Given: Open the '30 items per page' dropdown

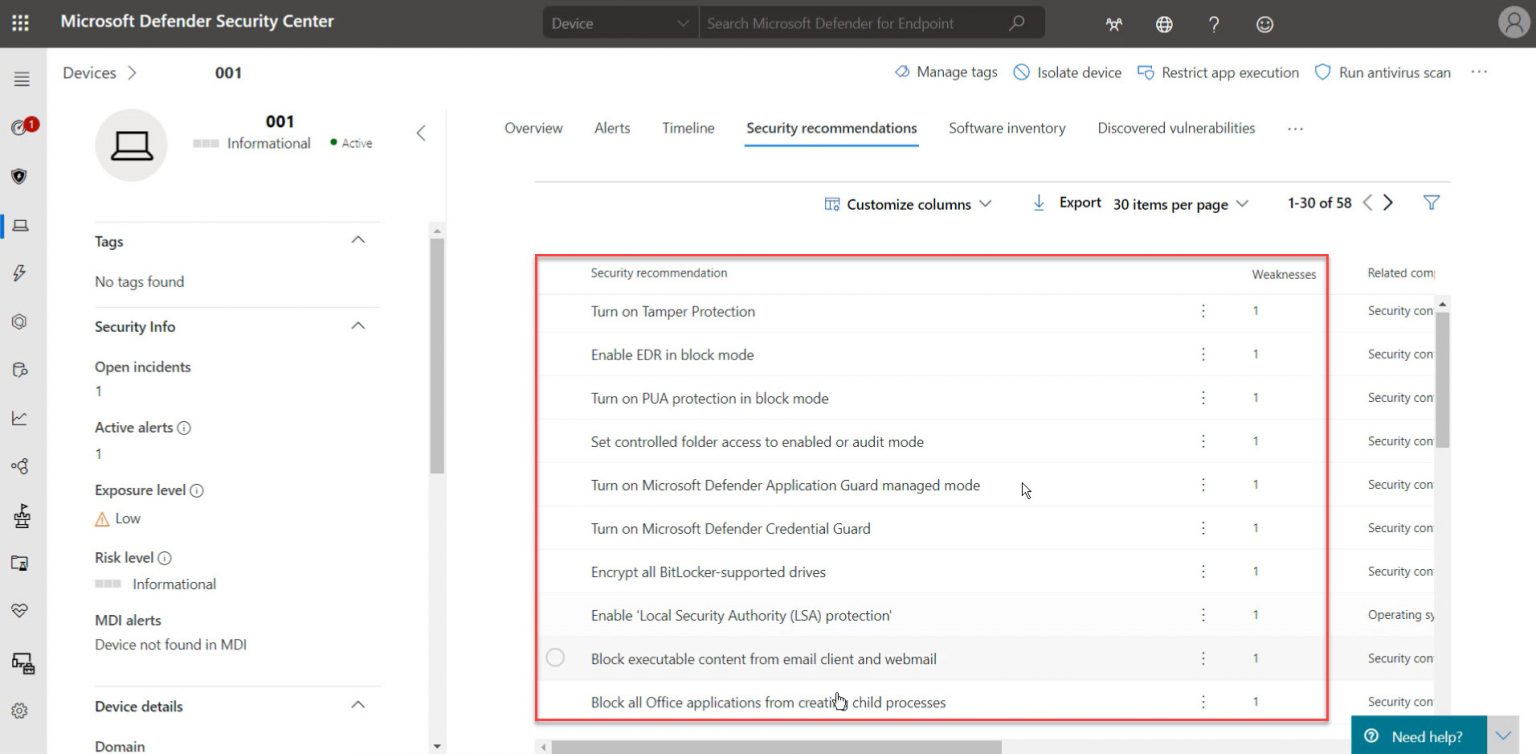Looking at the screenshot, I should click(x=1180, y=204).
